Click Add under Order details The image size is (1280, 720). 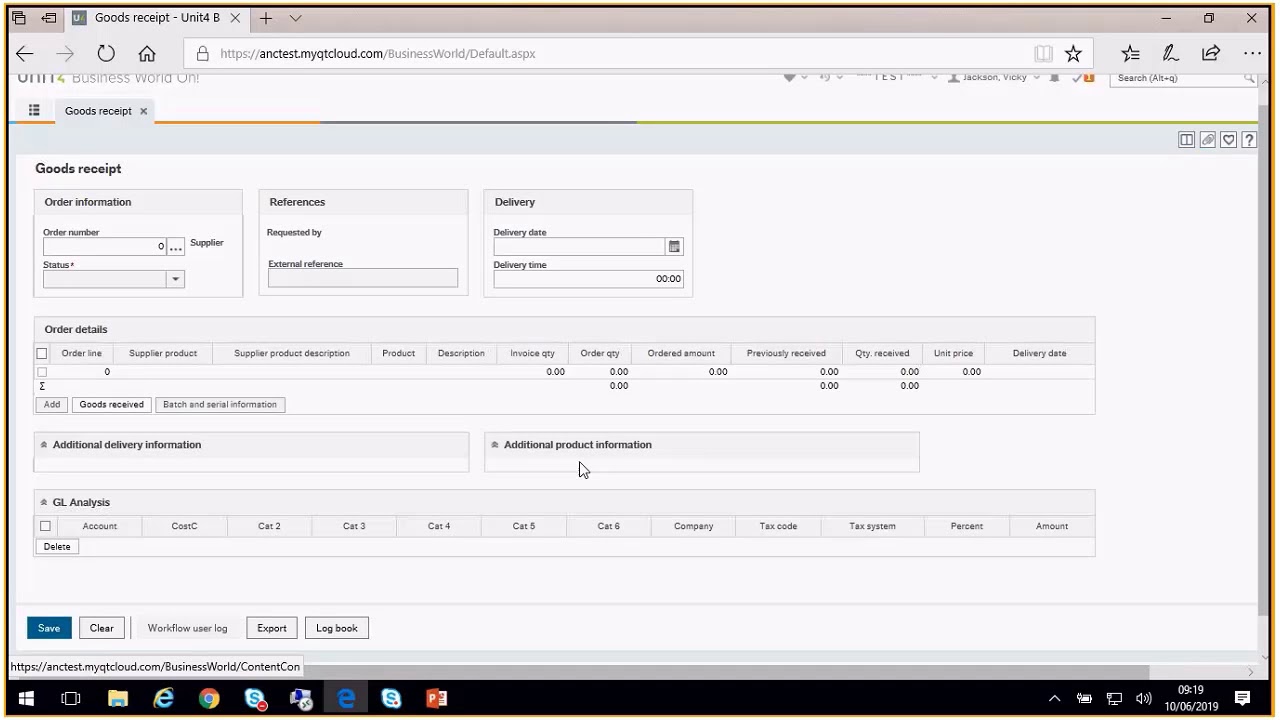click(x=52, y=405)
